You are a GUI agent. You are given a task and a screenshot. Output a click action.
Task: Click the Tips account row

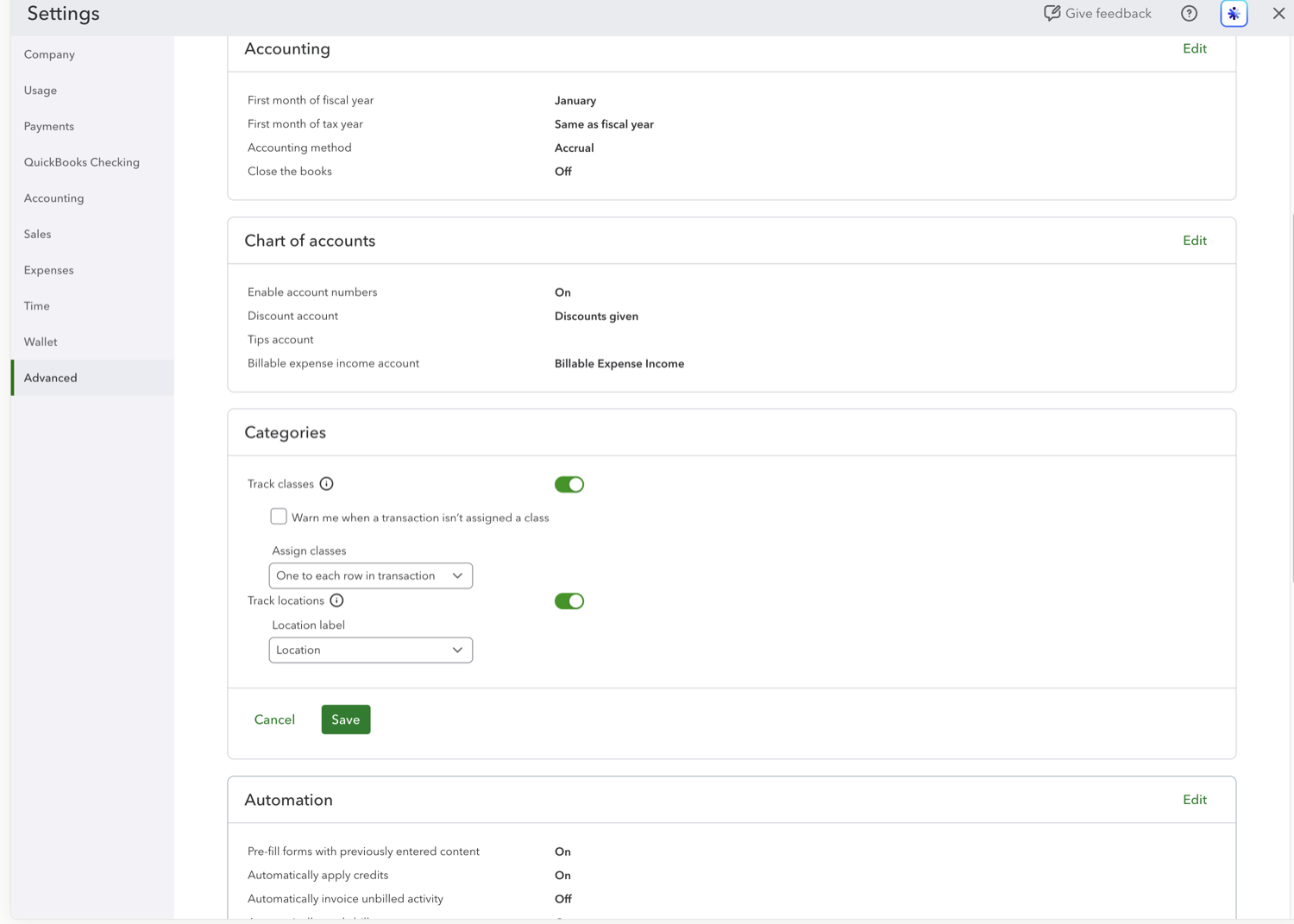[732, 340]
